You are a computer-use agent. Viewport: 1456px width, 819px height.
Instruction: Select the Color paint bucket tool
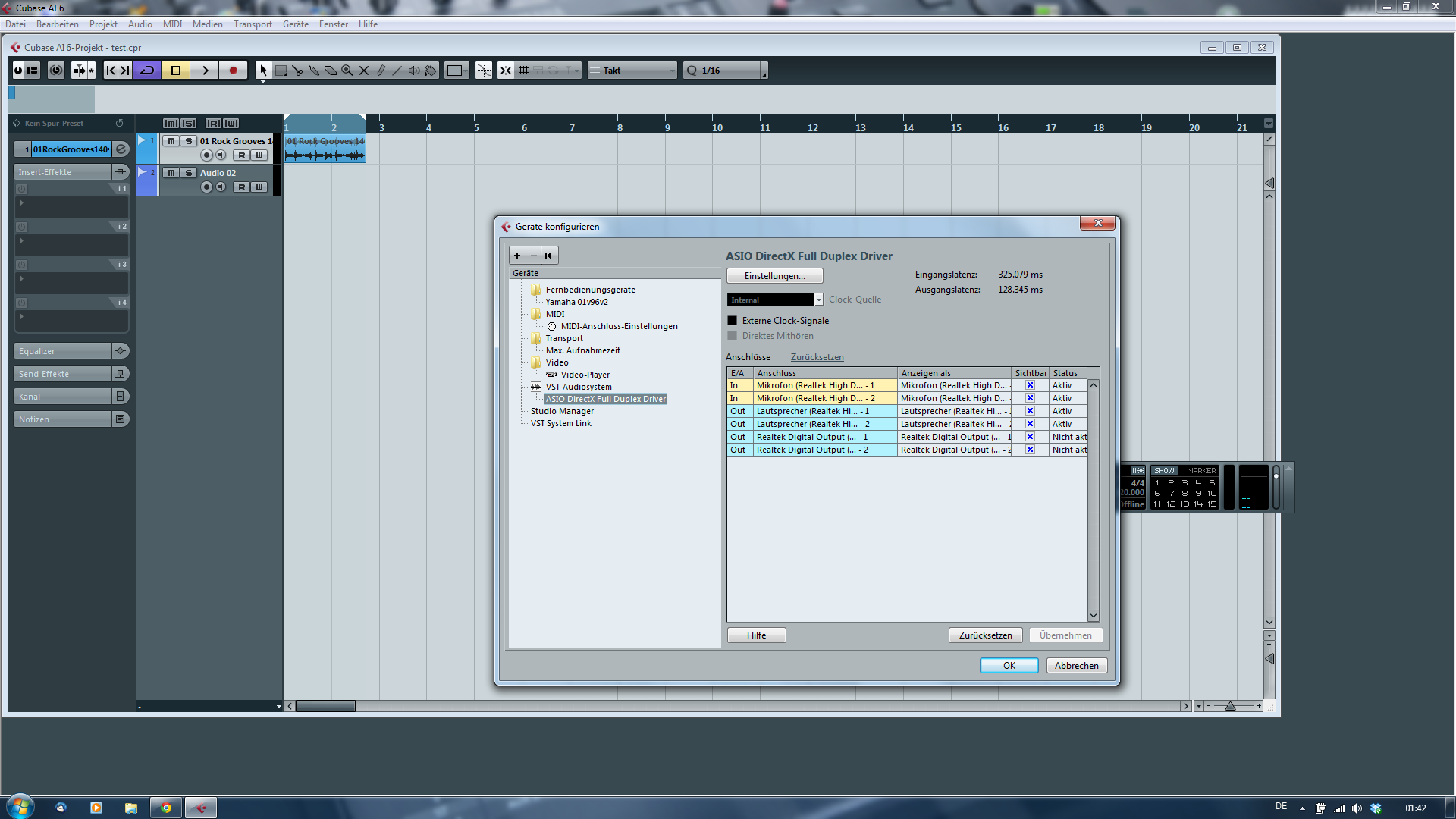(431, 71)
